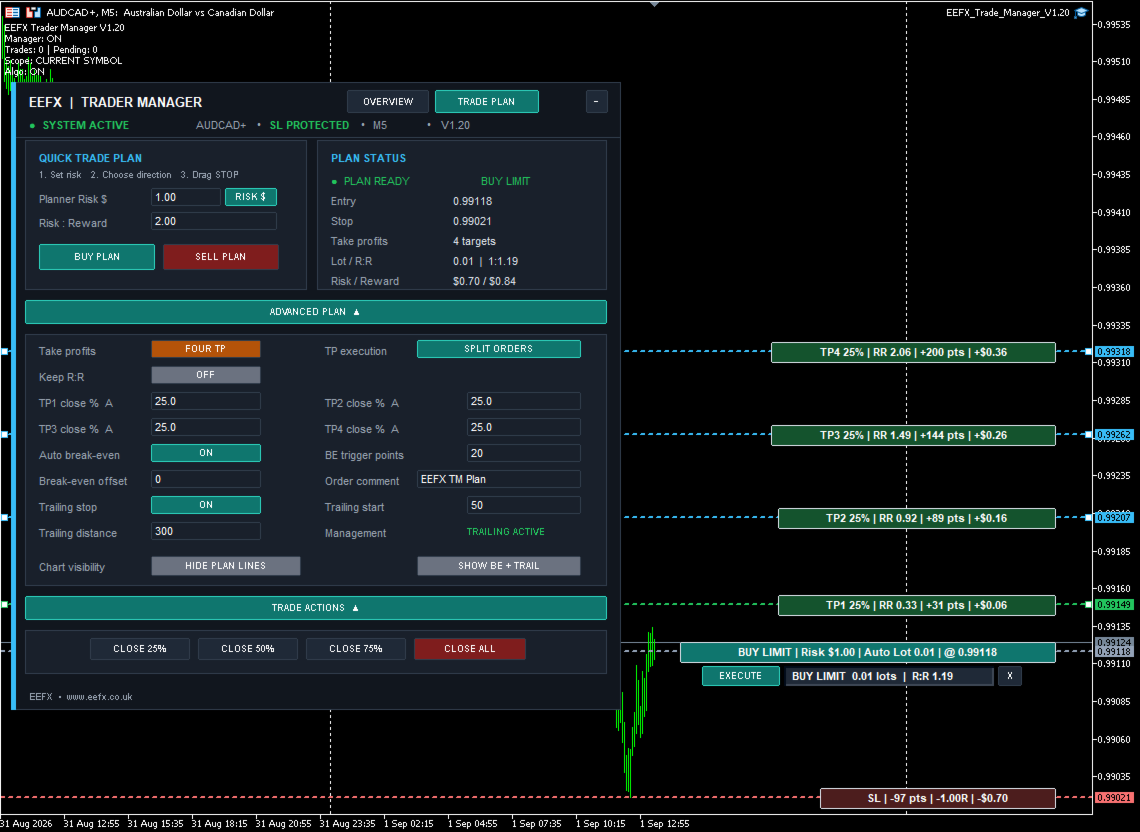Click the red CLOSE ALL button
The image size is (1140, 832).
click(x=470, y=649)
